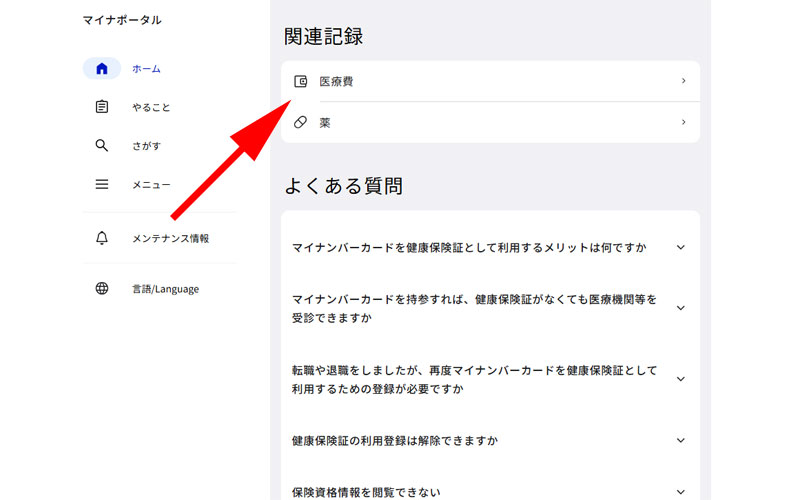Click the right chevron on 薬 row
Image resolution: width=800 pixels, height=500 pixels.
click(683, 122)
